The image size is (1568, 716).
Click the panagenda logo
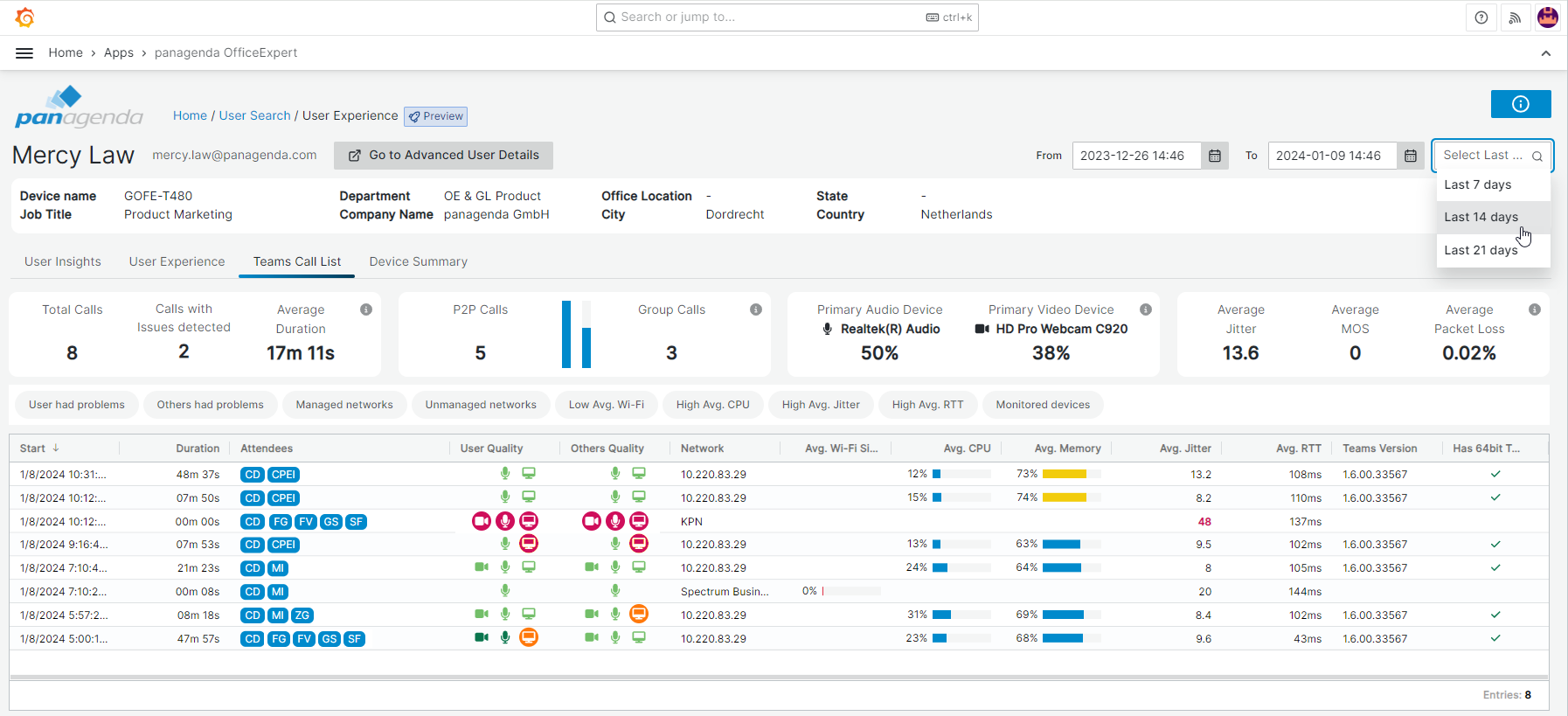pyautogui.click(x=79, y=108)
